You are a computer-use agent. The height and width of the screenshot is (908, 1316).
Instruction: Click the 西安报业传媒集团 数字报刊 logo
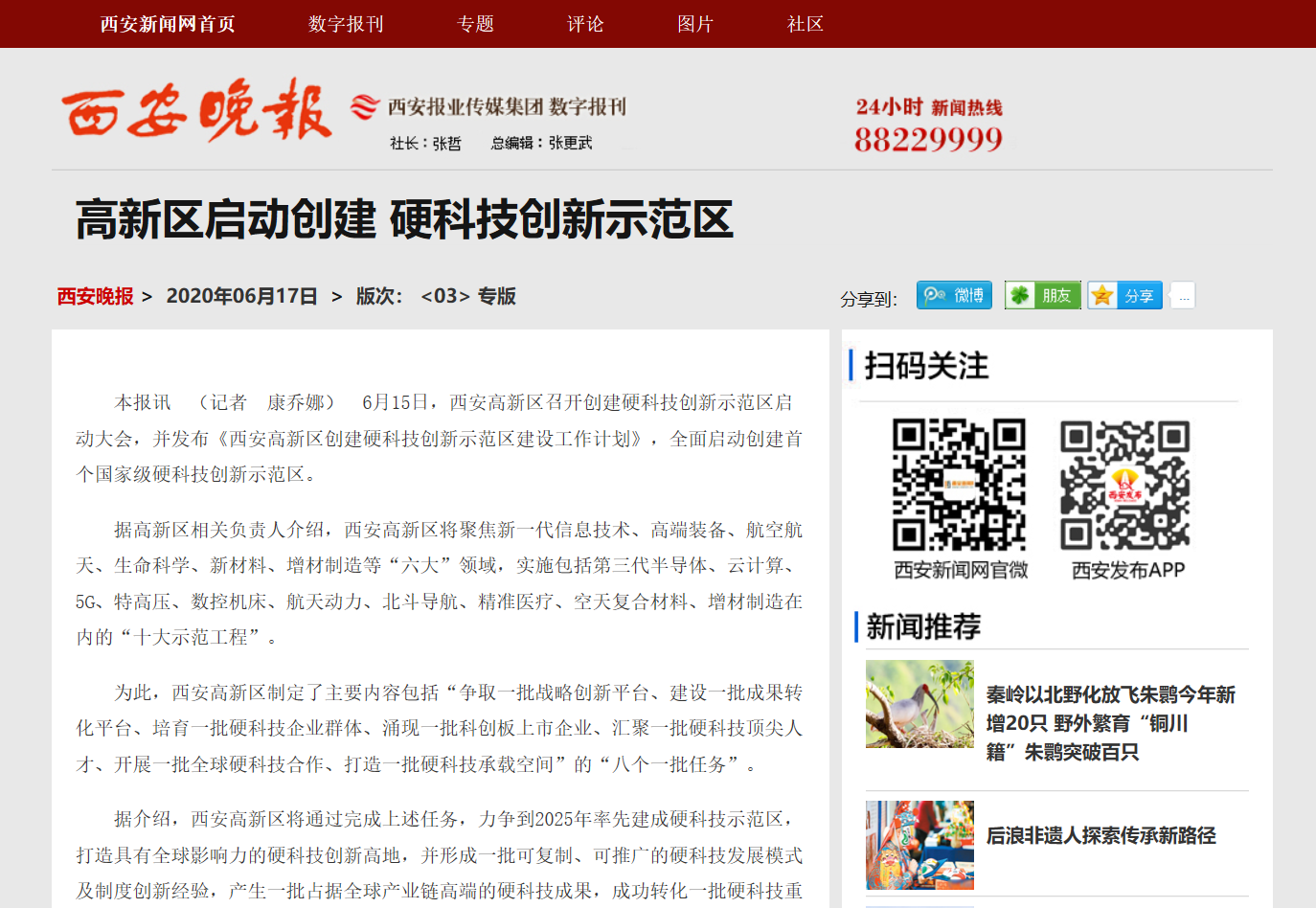(490, 106)
